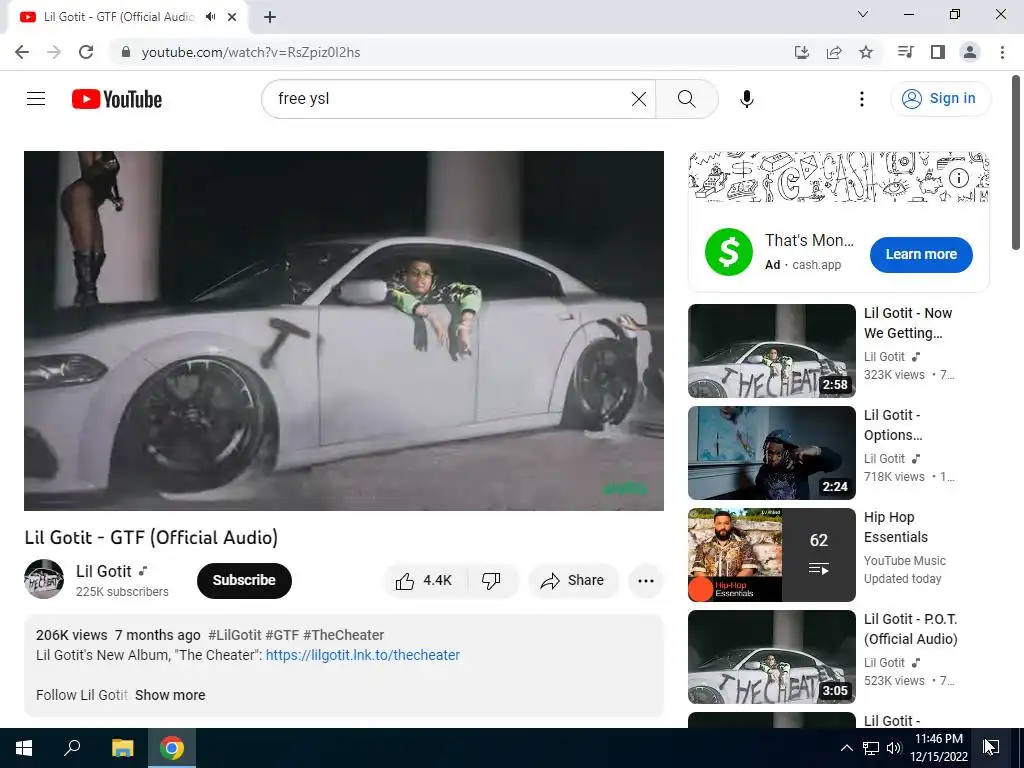Click the magnifier search button
The height and width of the screenshot is (768, 1024).
tap(686, 99)
